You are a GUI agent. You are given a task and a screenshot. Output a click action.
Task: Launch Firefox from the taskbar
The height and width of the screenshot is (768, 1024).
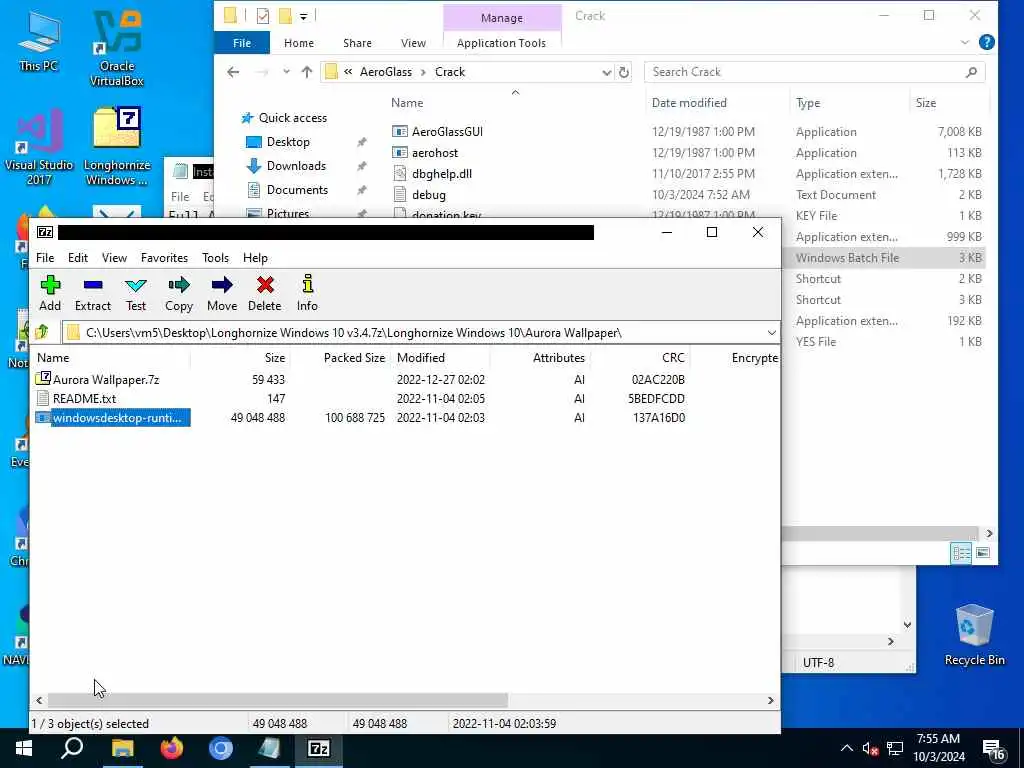[172, 749]
